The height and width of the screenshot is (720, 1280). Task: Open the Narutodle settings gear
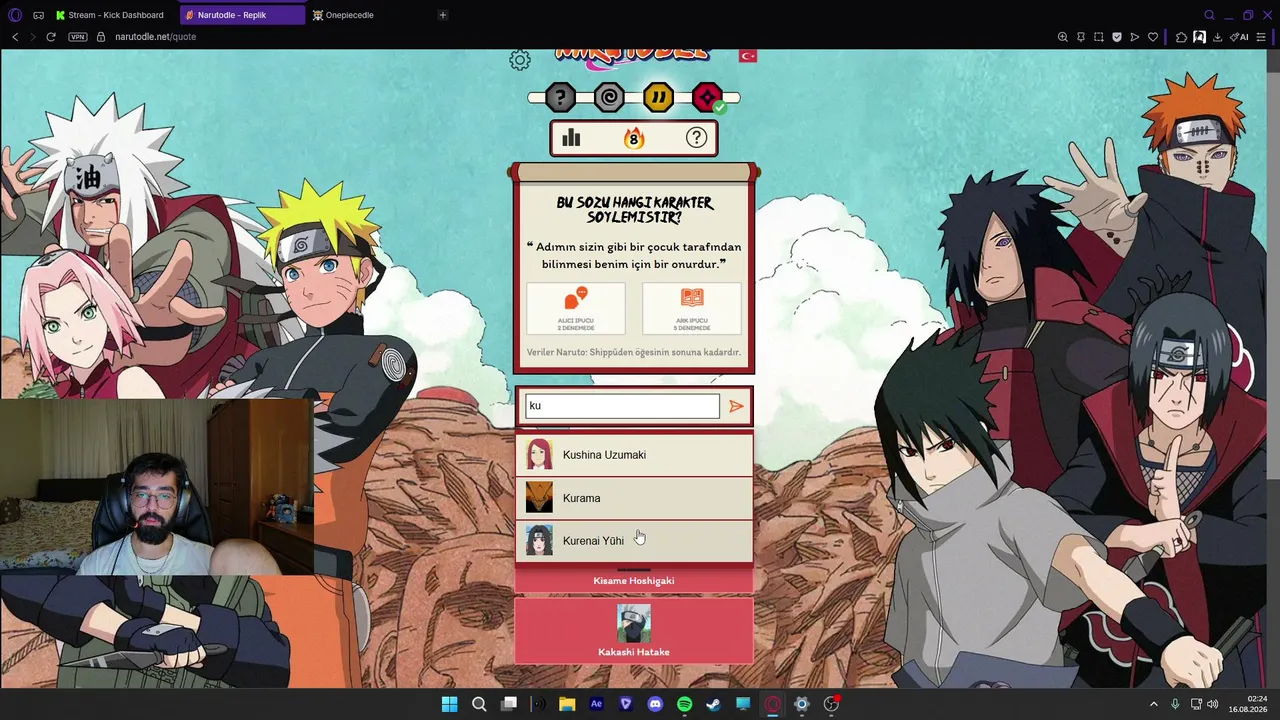point(520,60)
